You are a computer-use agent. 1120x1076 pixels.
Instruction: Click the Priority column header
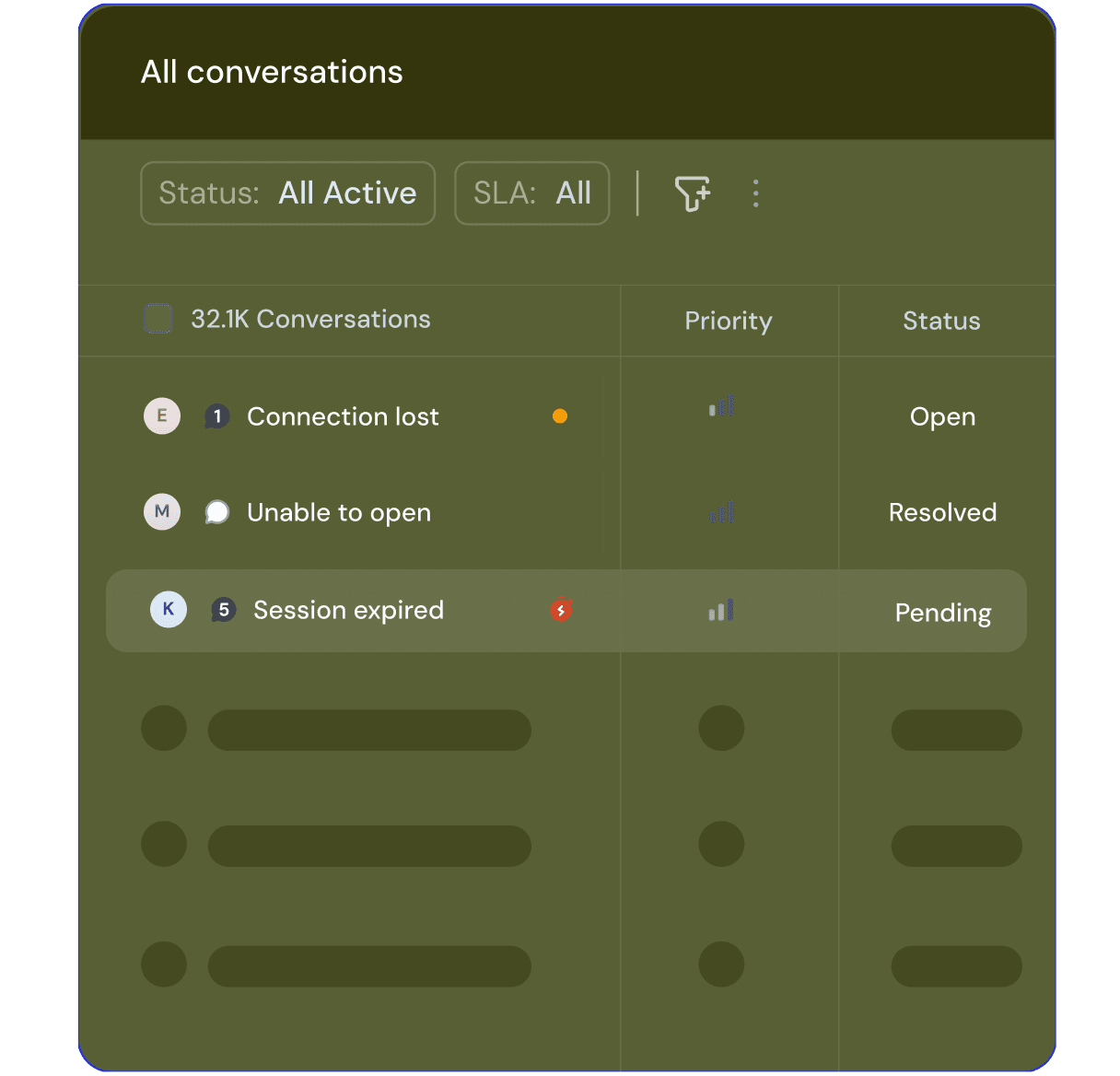point(728,321)
